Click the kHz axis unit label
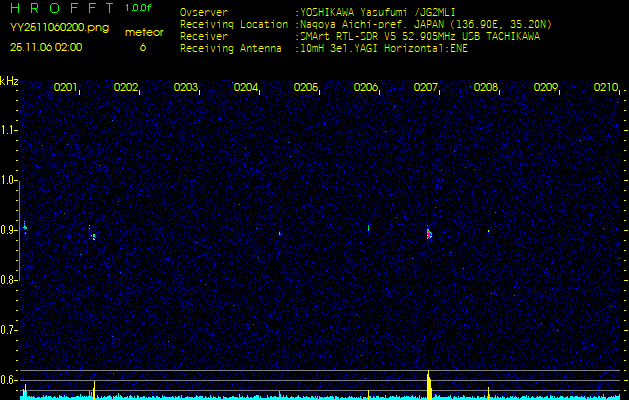The height and width of the screenshot is (400, 629). click(x=9, y=80)
